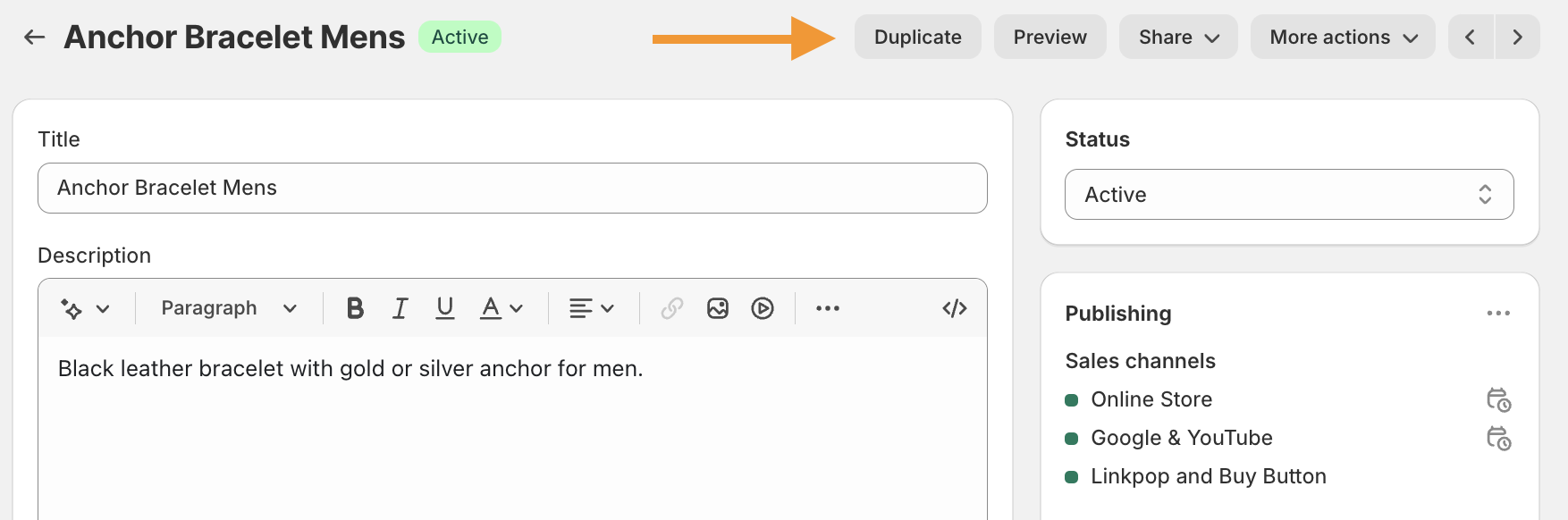Click the Online Store sales channel

pyautogui.click(x=1151, y=399)
